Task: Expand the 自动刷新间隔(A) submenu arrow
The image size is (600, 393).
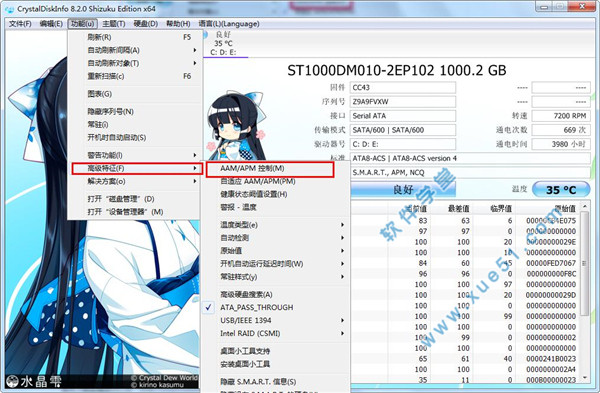Action: 195,50
